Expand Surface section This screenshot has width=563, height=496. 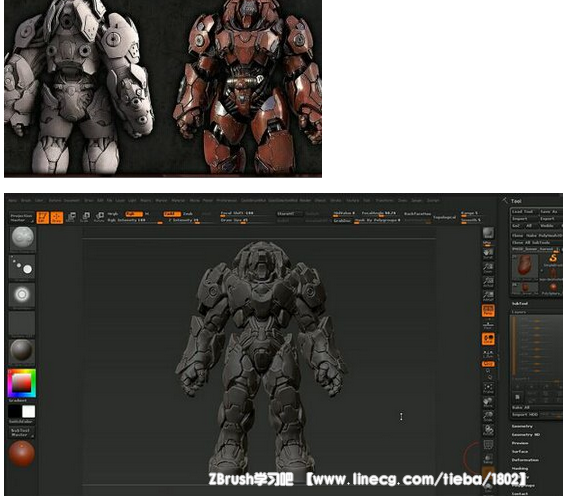[x=520, y=451]
